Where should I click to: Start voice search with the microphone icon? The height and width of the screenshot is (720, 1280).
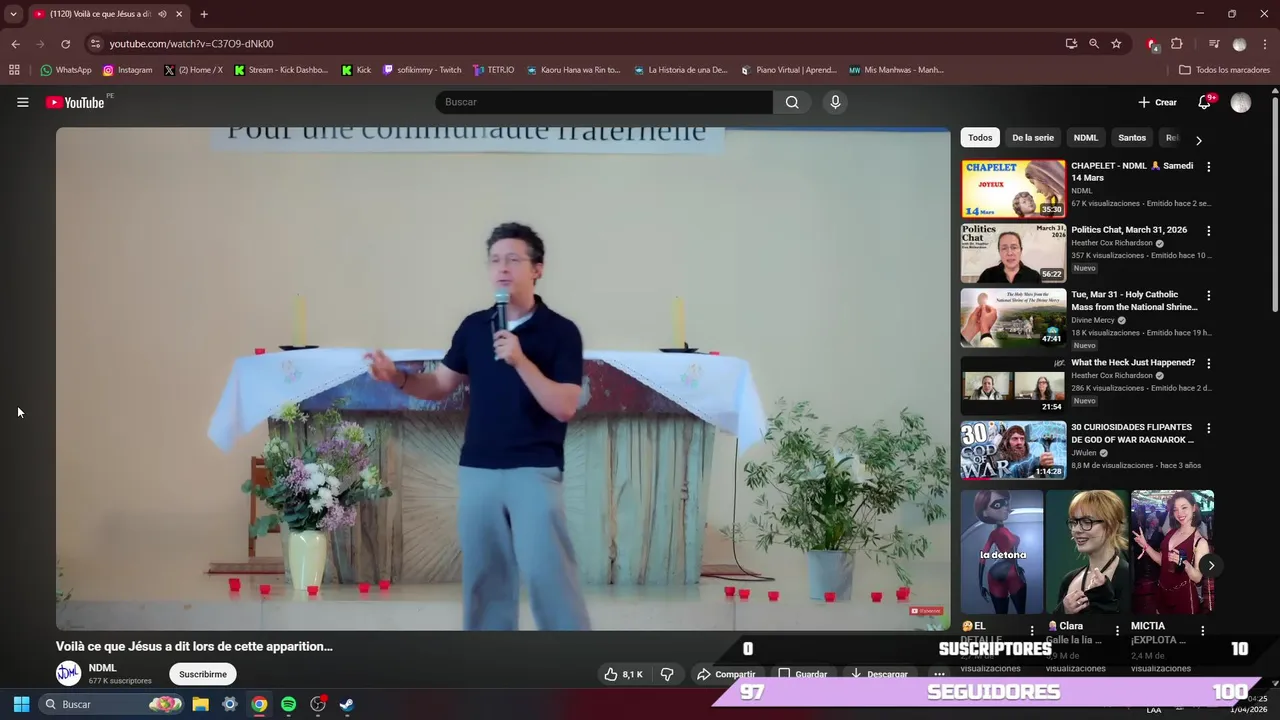tap(835, 102)
